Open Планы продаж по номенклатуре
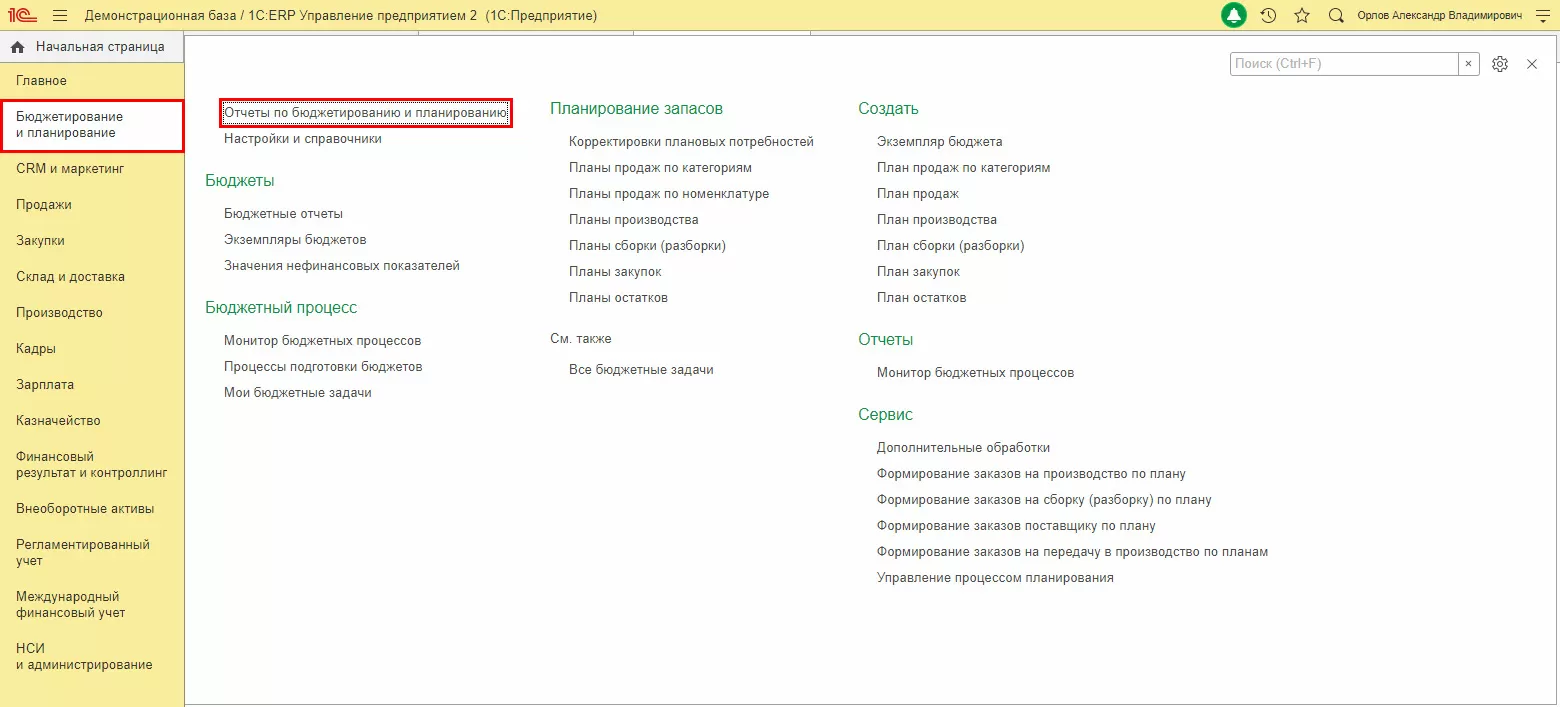This screenshot has height=707, width=1560. [x=669, y=194]
